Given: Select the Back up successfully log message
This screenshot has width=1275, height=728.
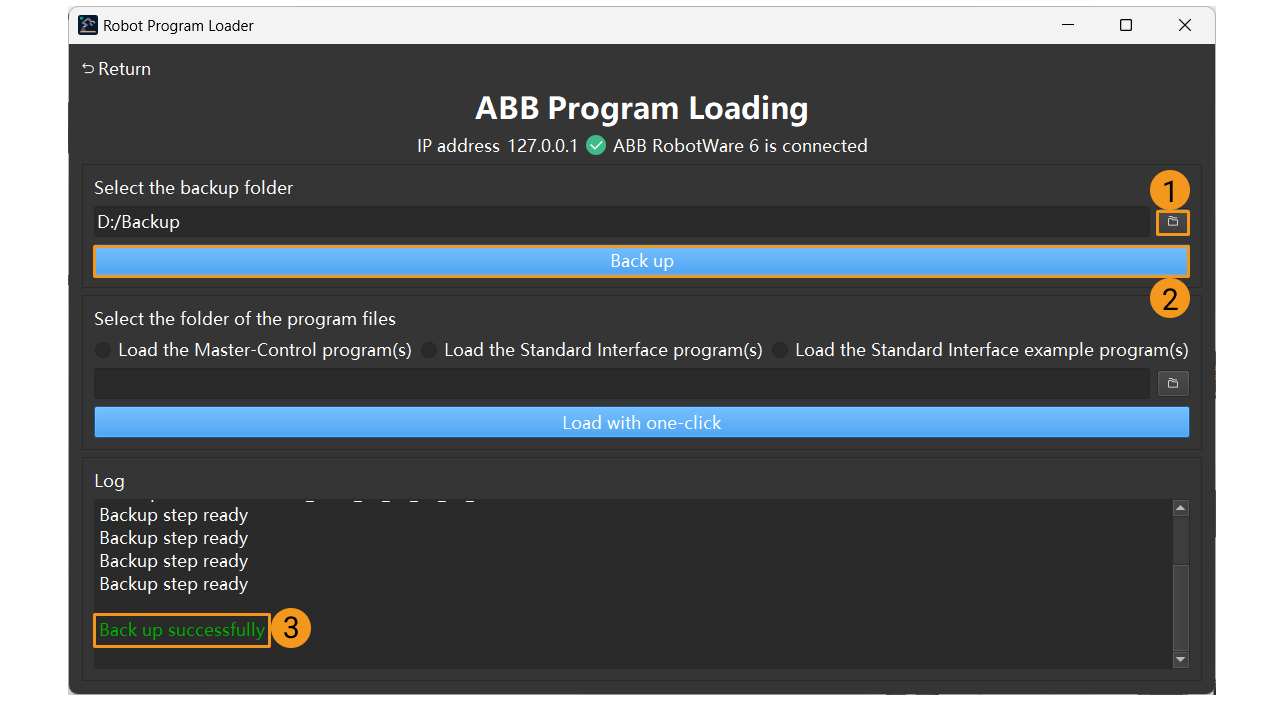Looking at the screenshot, I should click(x=181, y=630).
